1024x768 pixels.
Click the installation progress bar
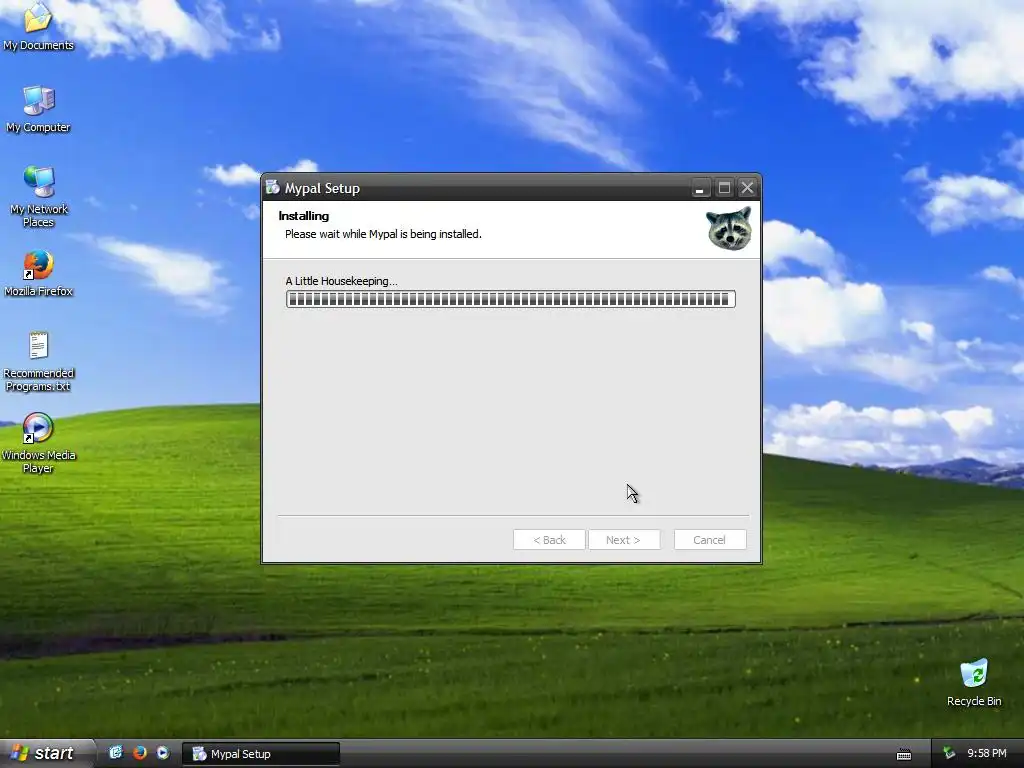tap(511, 299)
